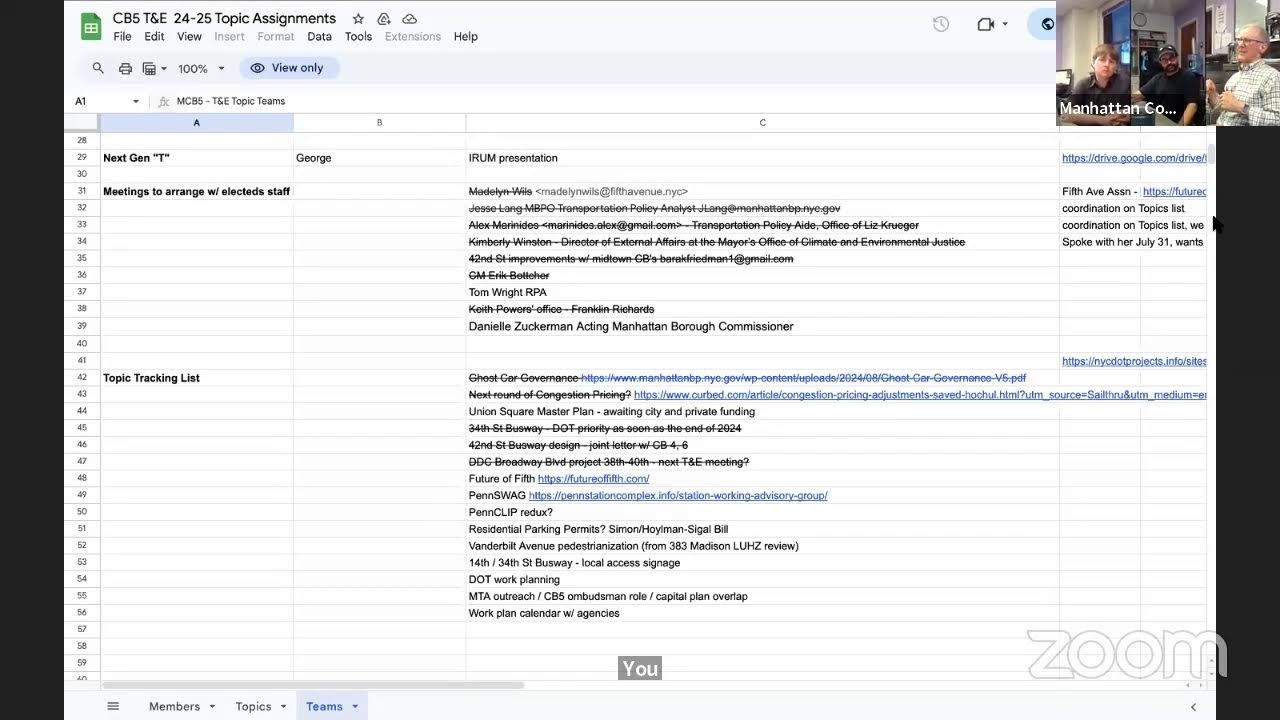
Task: Print the spreadsheet using the printer icon
Action: (125, 68)
